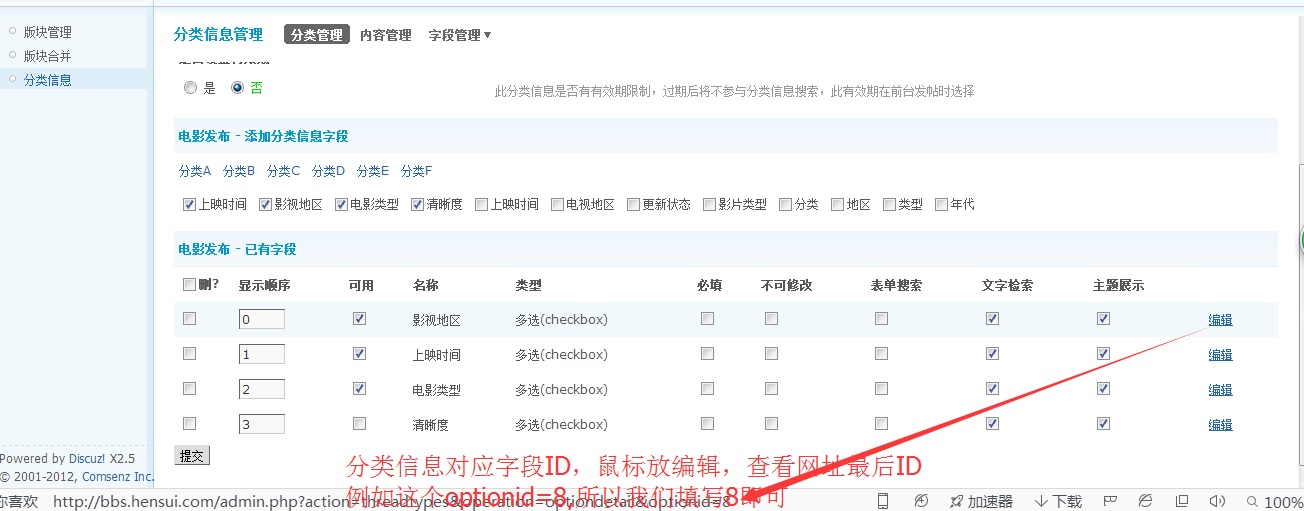Check 不可修改 checkbox for 电影类型 table row
The height and width of the screenshot is (511, 1304).
[771, 389]
